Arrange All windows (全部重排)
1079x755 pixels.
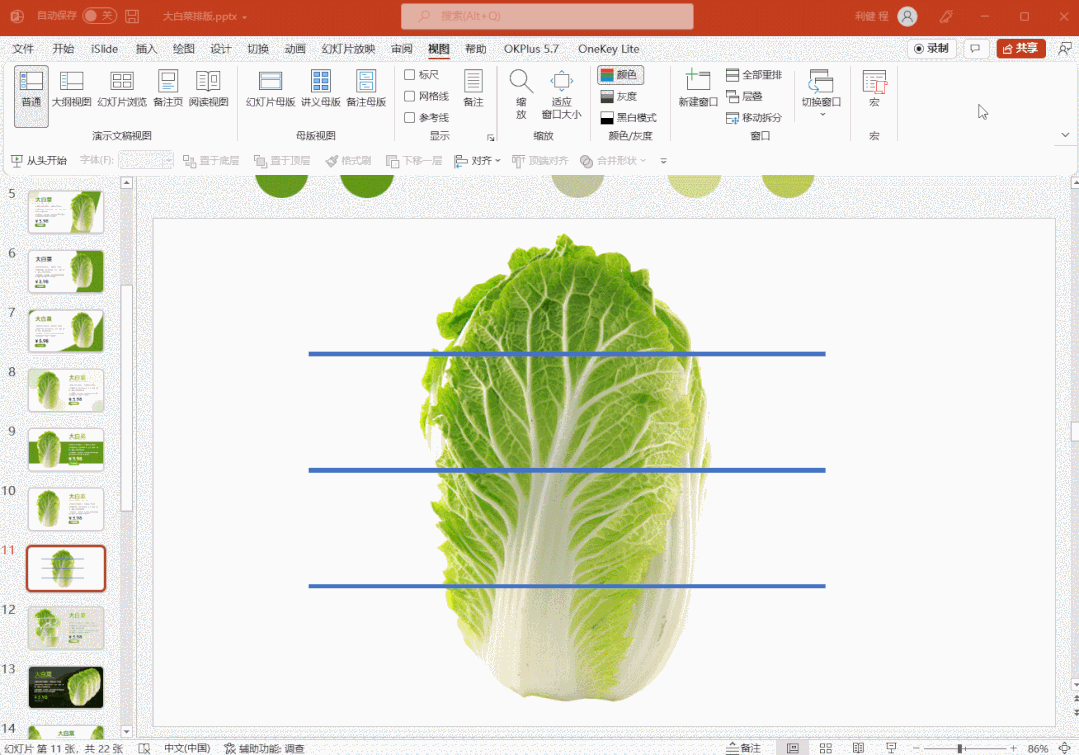pos(754,74)
